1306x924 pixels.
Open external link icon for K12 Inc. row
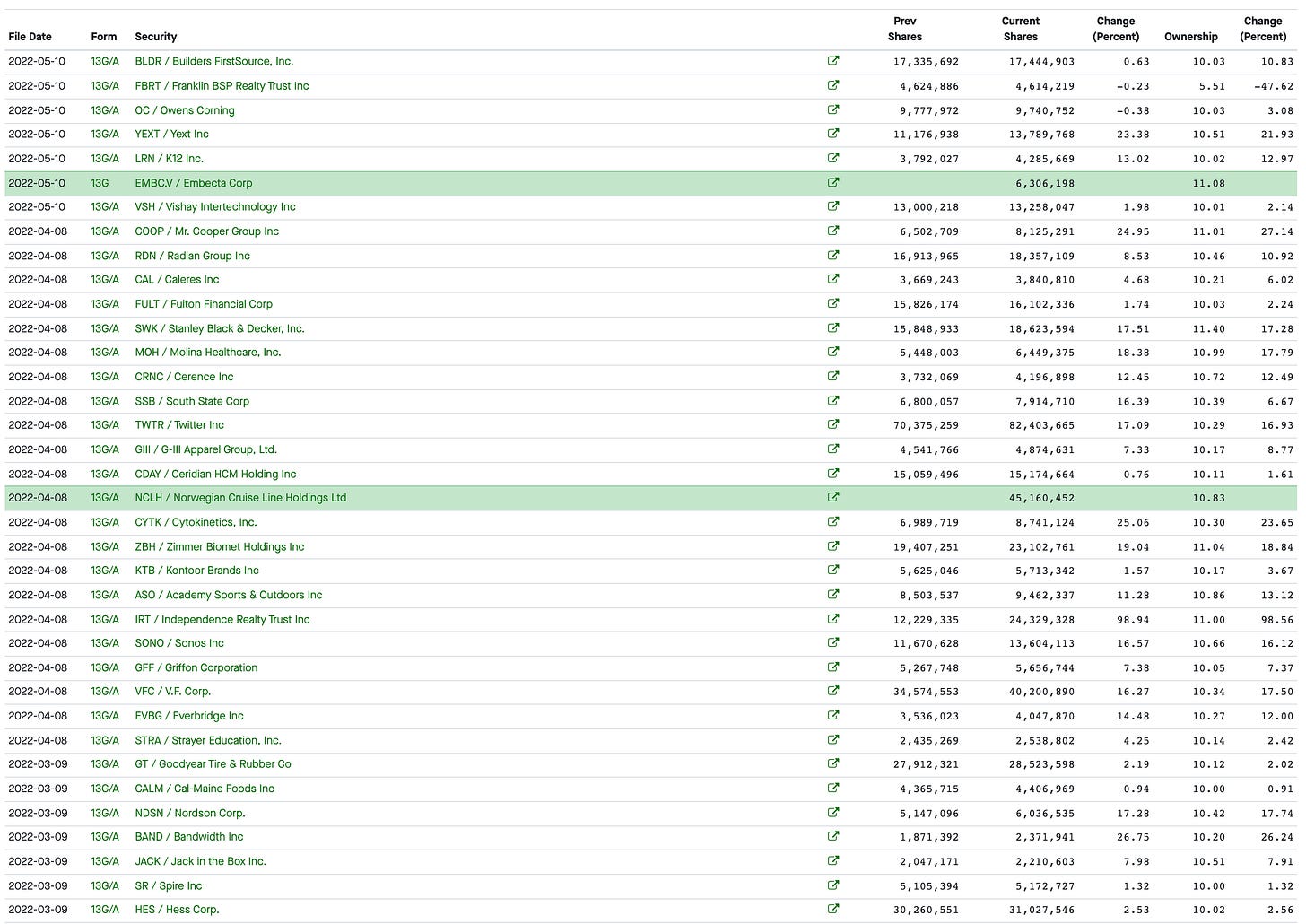(x=833, y=158)
